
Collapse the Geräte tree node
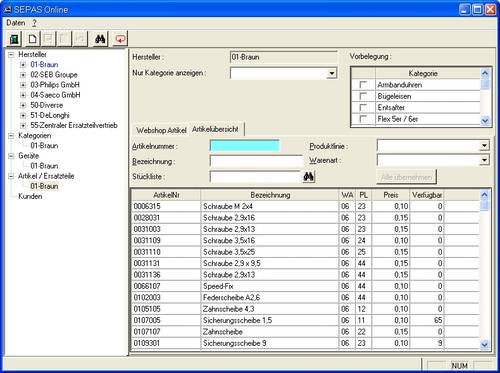pyautogui.click(x=11, y=156)
